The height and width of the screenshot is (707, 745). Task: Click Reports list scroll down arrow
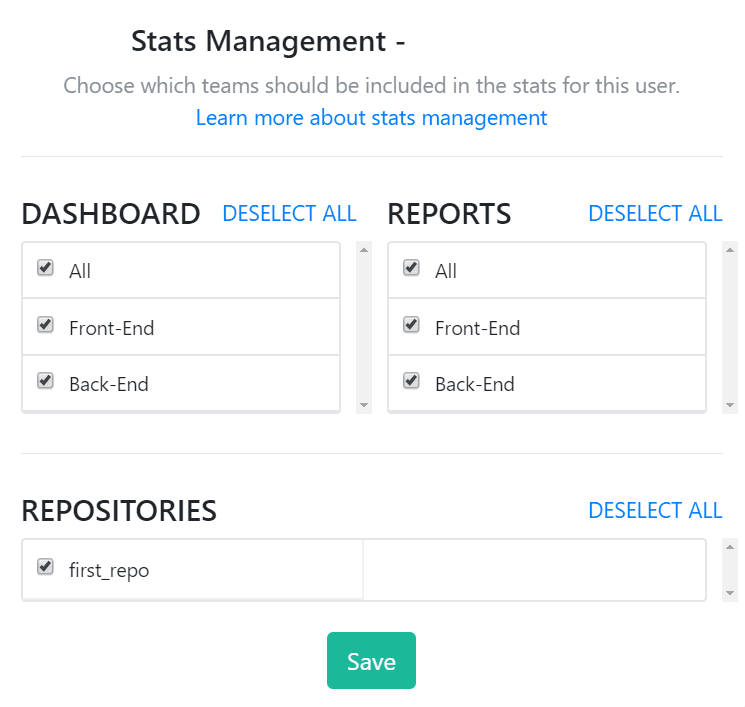tap(730, 405)
